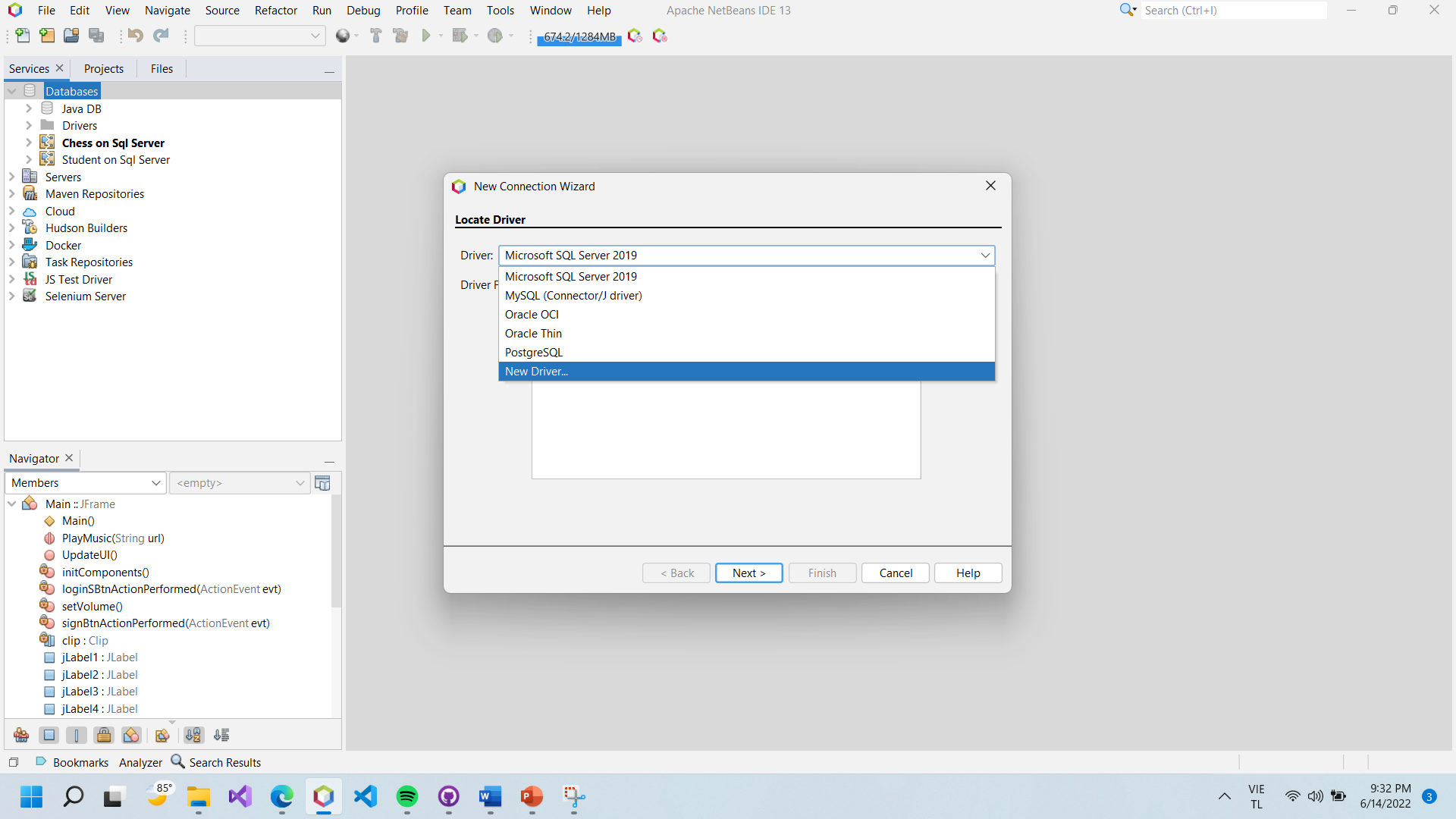This screenshot has height=819, width=1456.
Task: Click the Open Project toolbar icon
Action: click(71, 36)
